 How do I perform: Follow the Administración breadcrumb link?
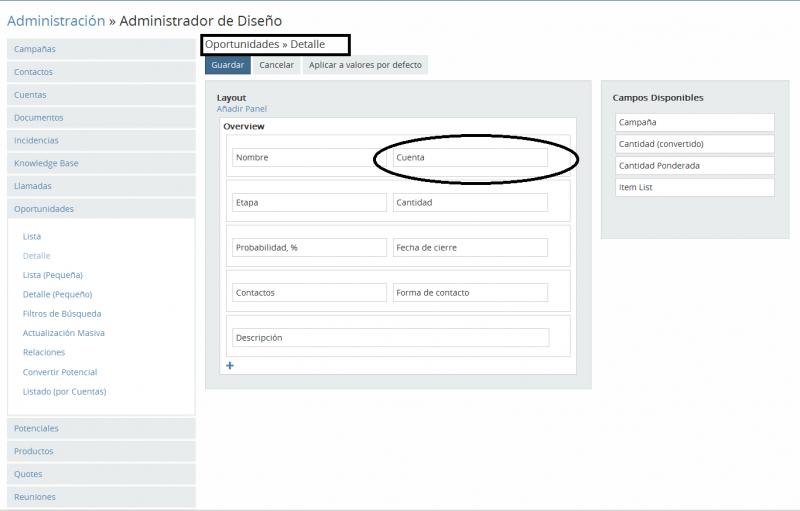point(56,21)
